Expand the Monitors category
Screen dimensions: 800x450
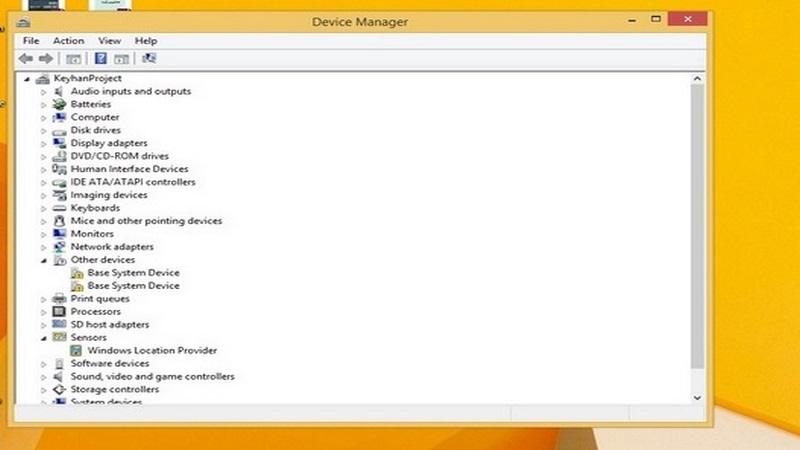[44, 235]
